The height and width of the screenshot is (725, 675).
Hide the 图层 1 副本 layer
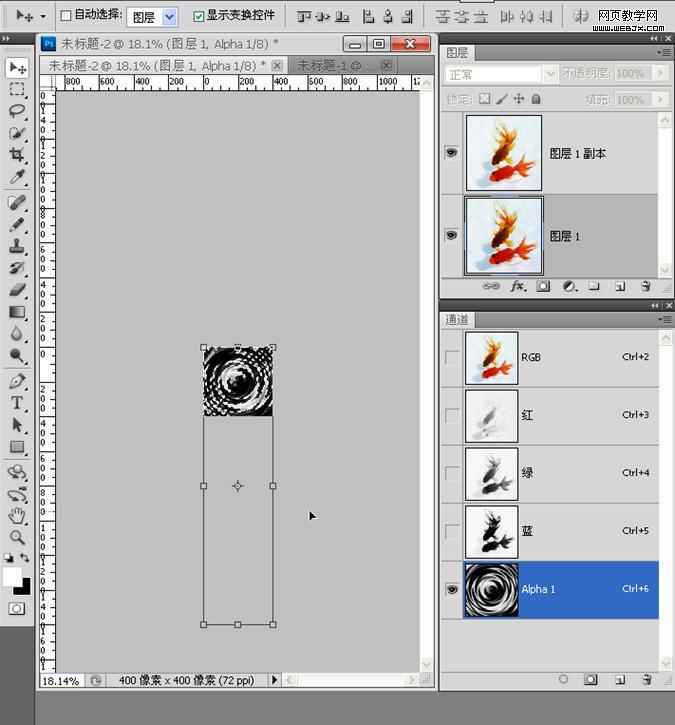pyautogui.click(x=451, y=152)
